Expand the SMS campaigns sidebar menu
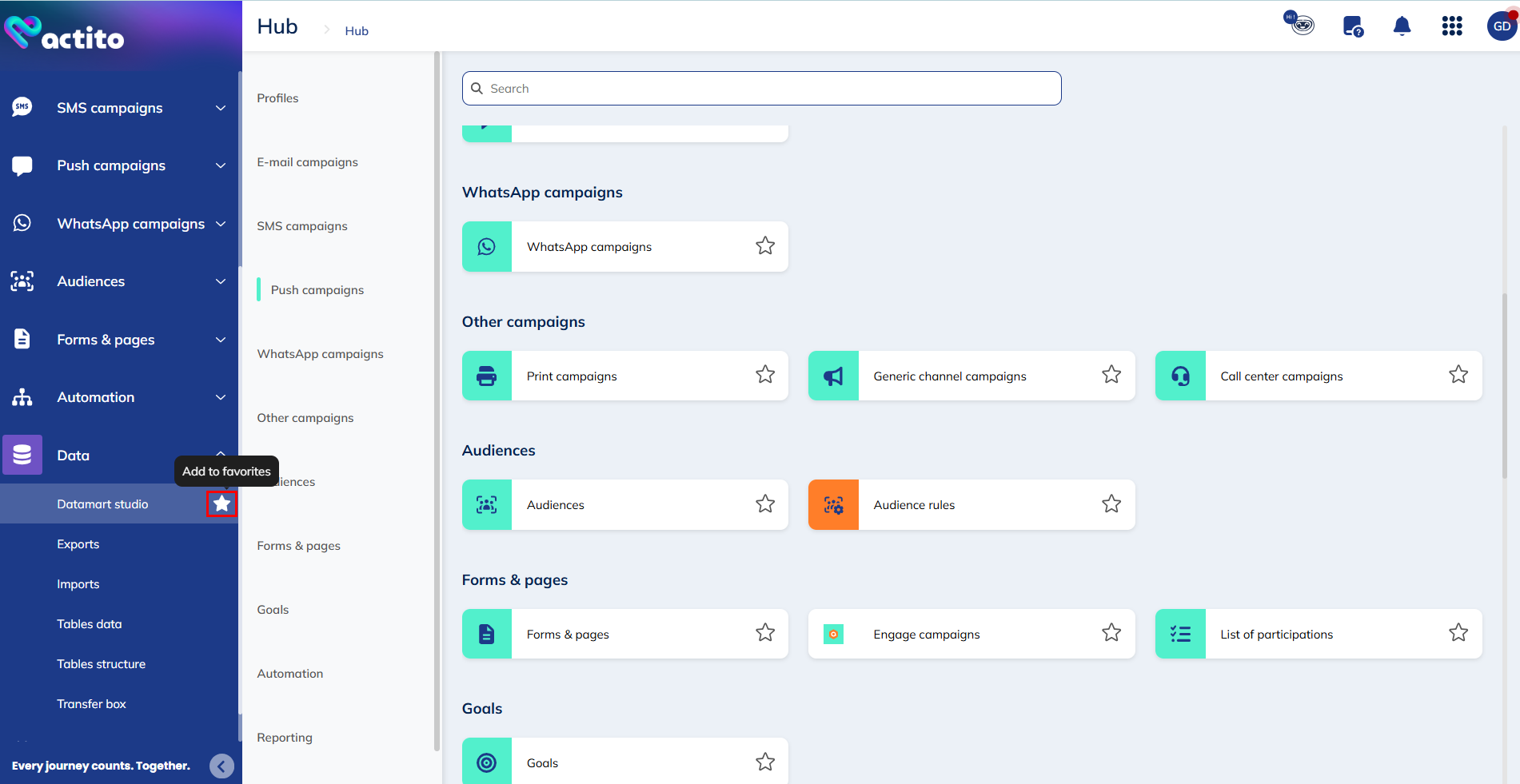 point(221,108)
